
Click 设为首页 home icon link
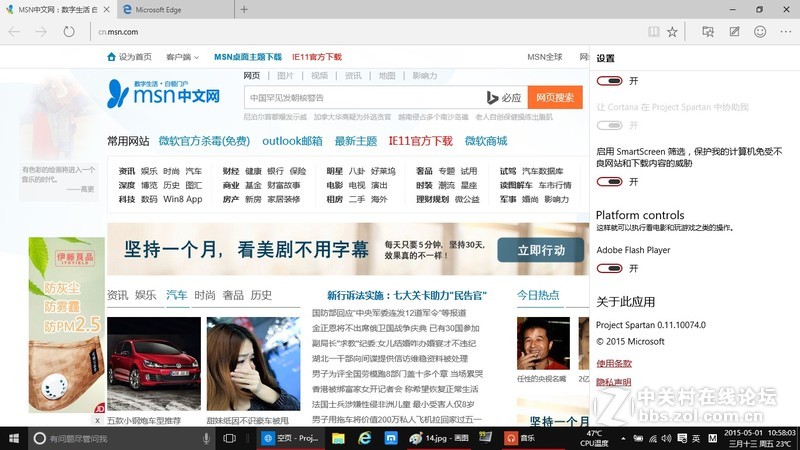(129, 57)
